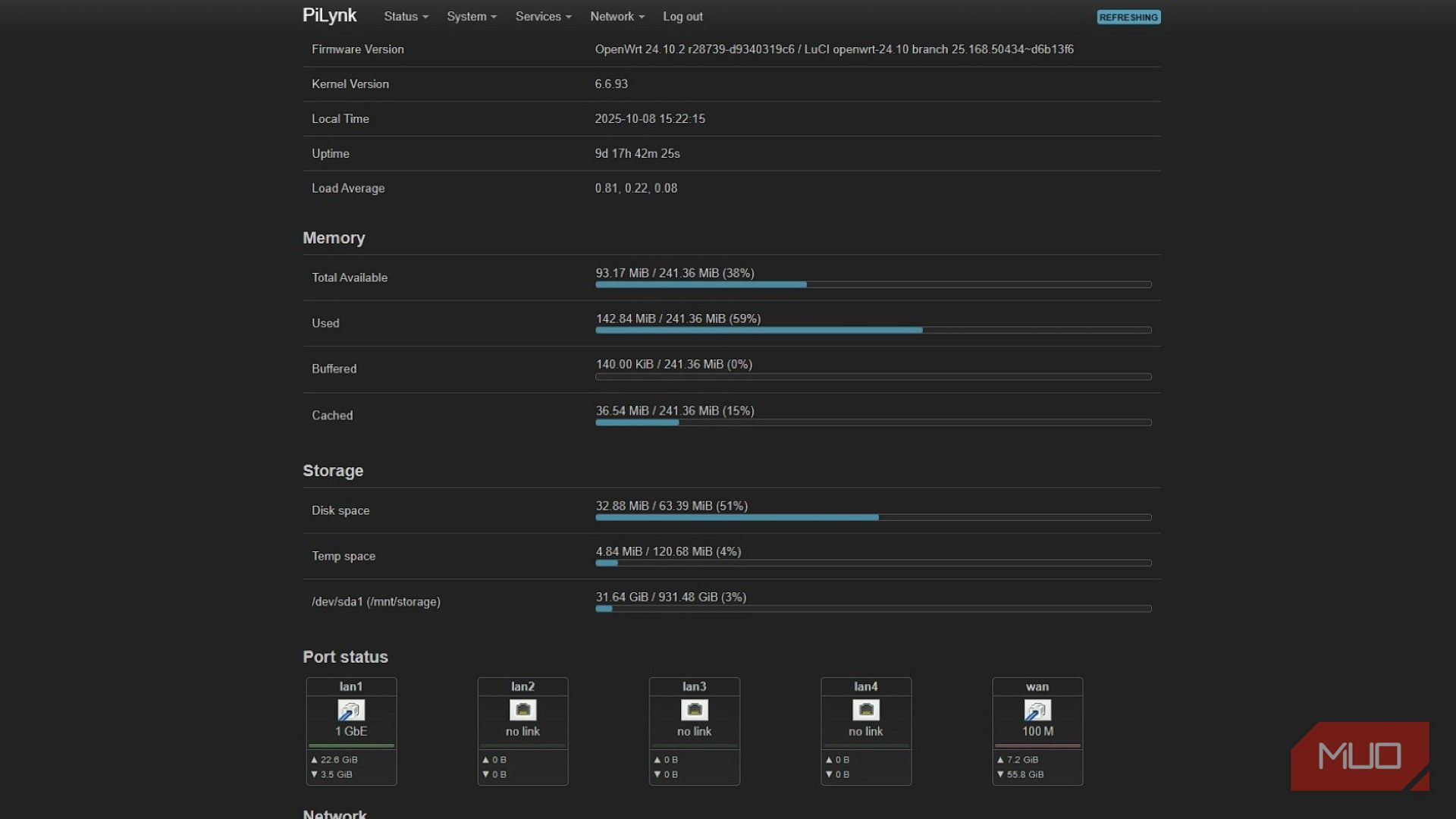Viewport: 1456px width, 819px height.
Task: Click the lan4 port ethernet icon
Action: pos(865,710)
